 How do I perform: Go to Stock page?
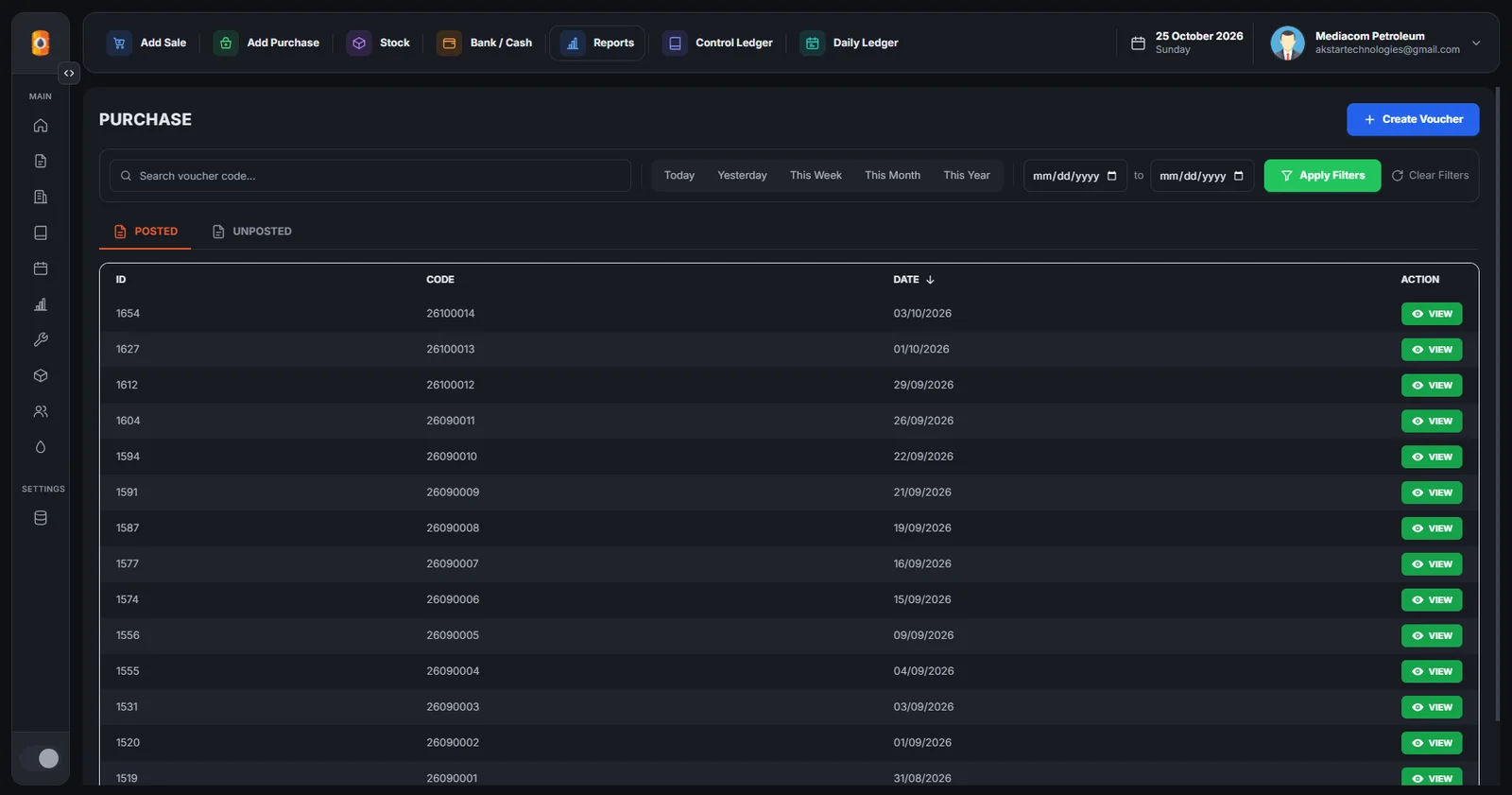point(378,43)
